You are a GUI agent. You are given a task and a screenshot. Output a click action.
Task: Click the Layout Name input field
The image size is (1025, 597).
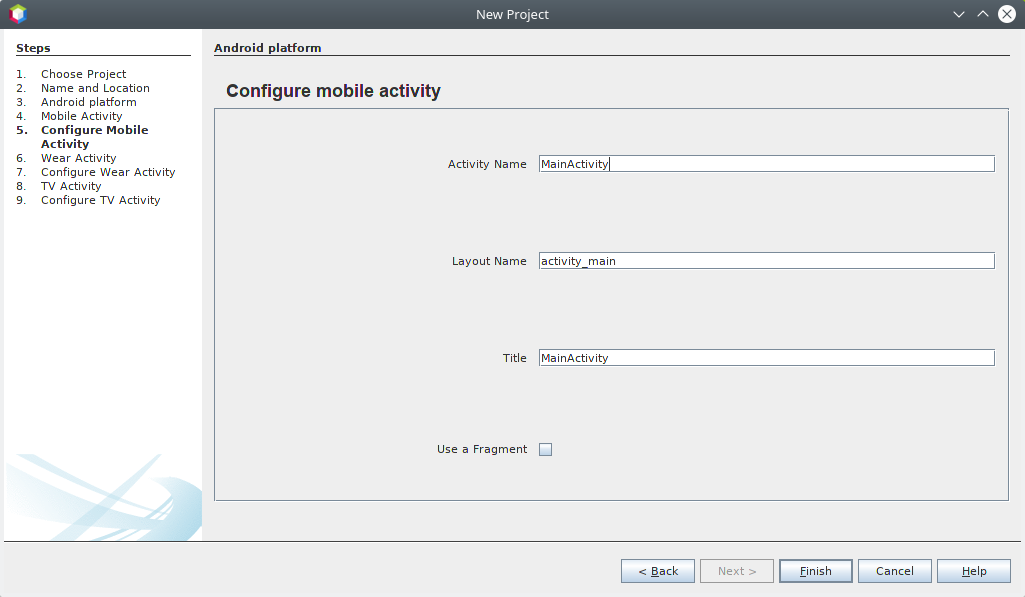coord(765,260)
